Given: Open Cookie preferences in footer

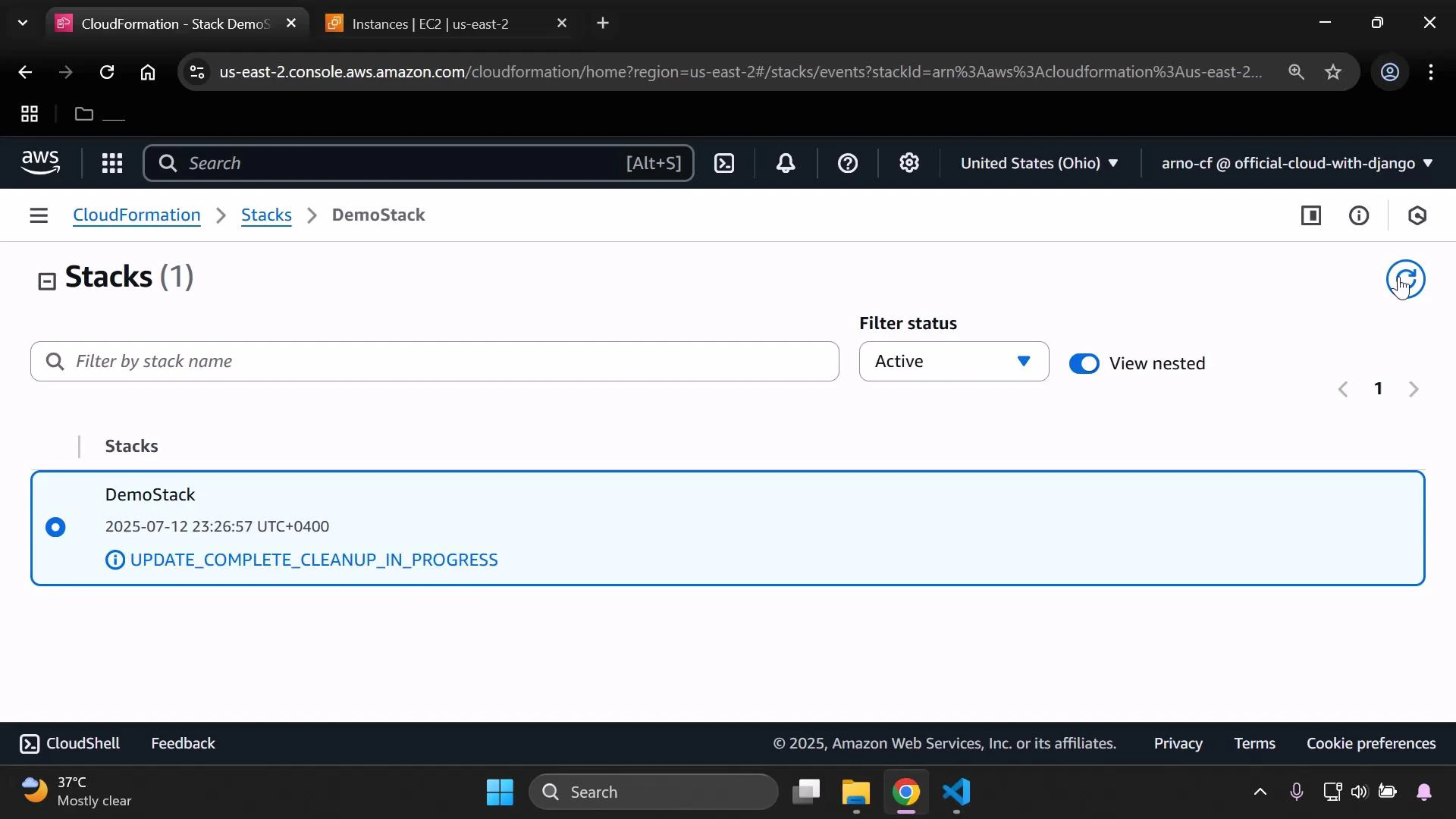Looking at the screenshot, I should (x=1371, y=744).
